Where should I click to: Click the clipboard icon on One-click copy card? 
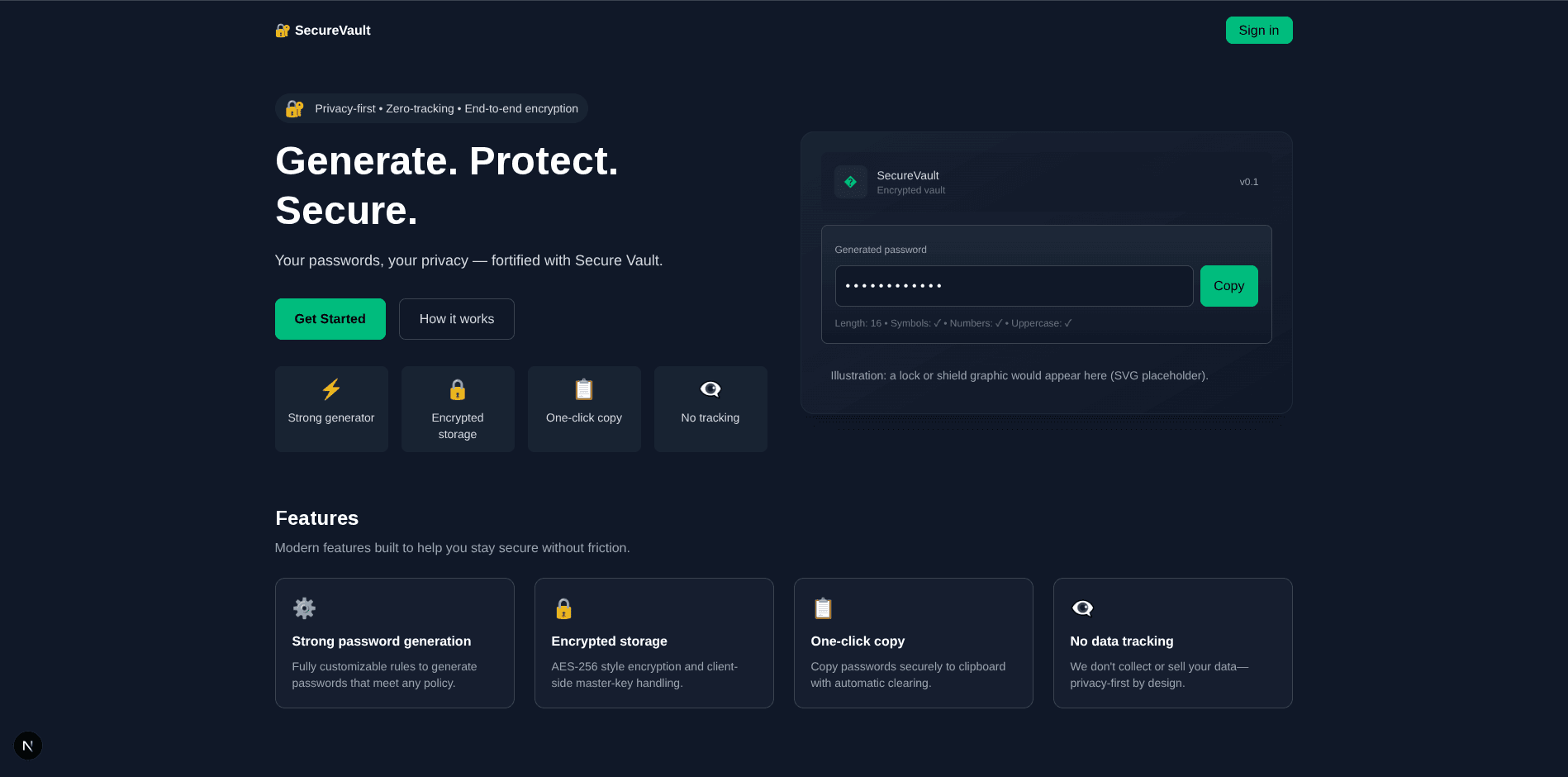pos(823,608)
